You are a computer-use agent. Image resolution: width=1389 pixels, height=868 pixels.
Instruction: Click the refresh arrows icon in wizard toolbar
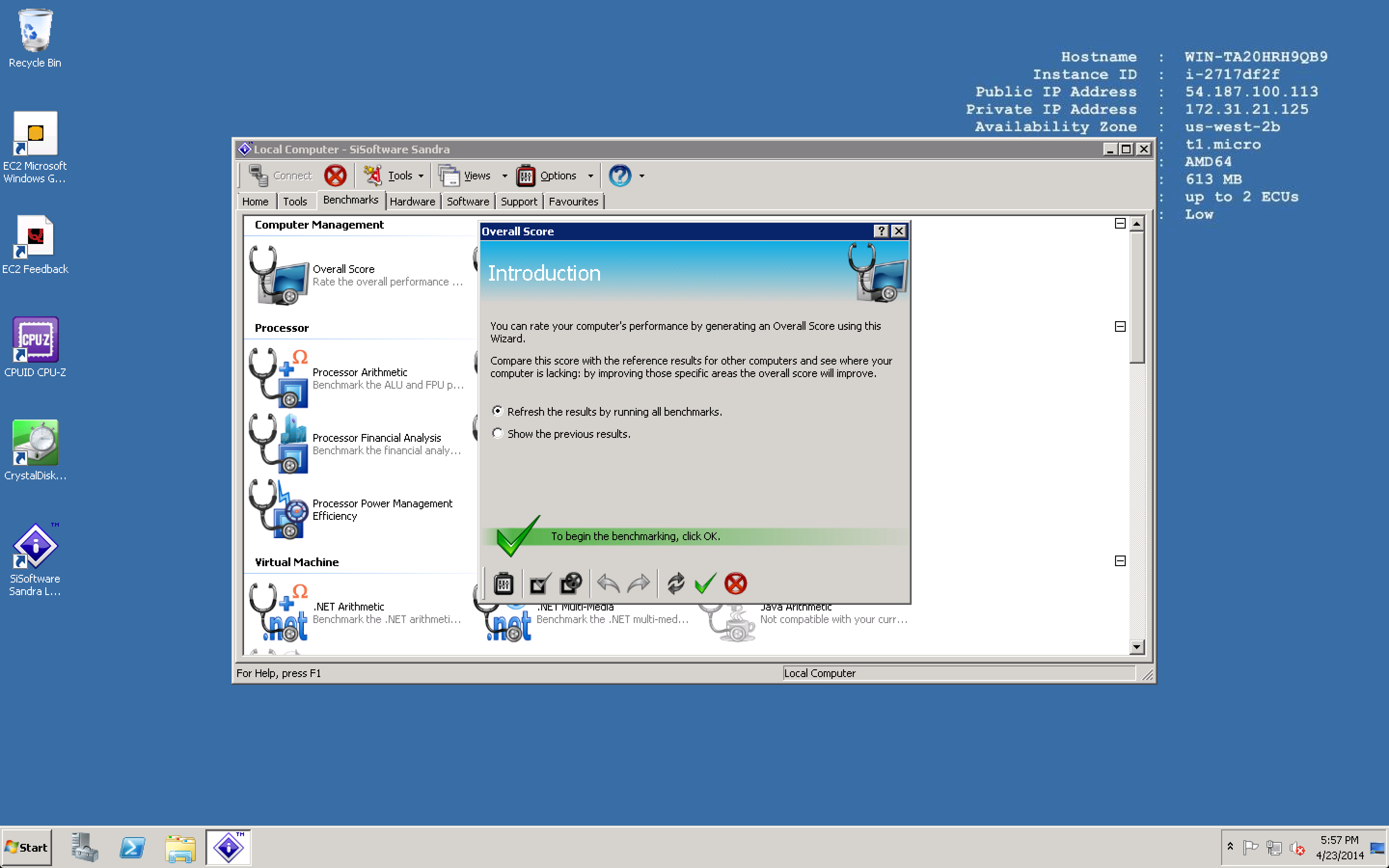click(x=676, y=583)
